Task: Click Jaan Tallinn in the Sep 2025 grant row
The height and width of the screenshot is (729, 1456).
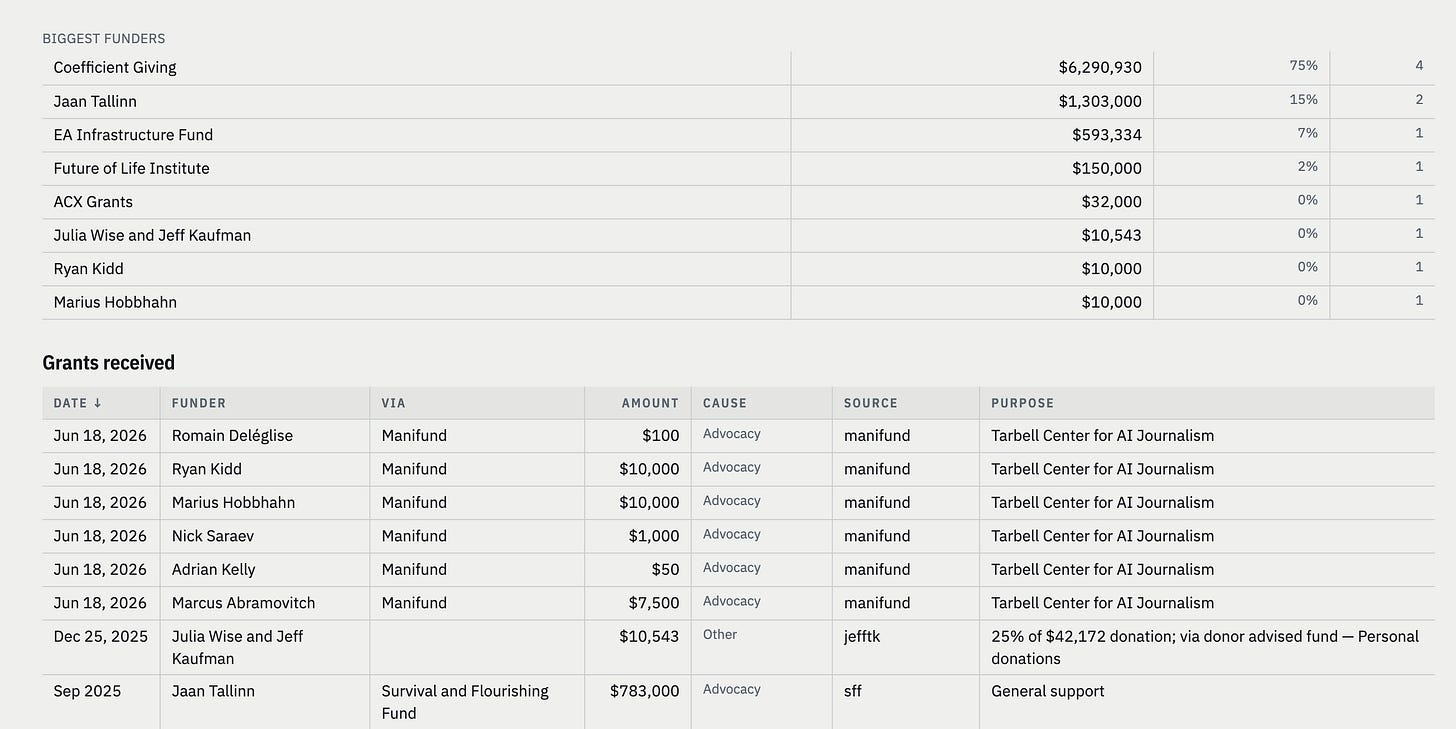Action: tap(213, 692)
